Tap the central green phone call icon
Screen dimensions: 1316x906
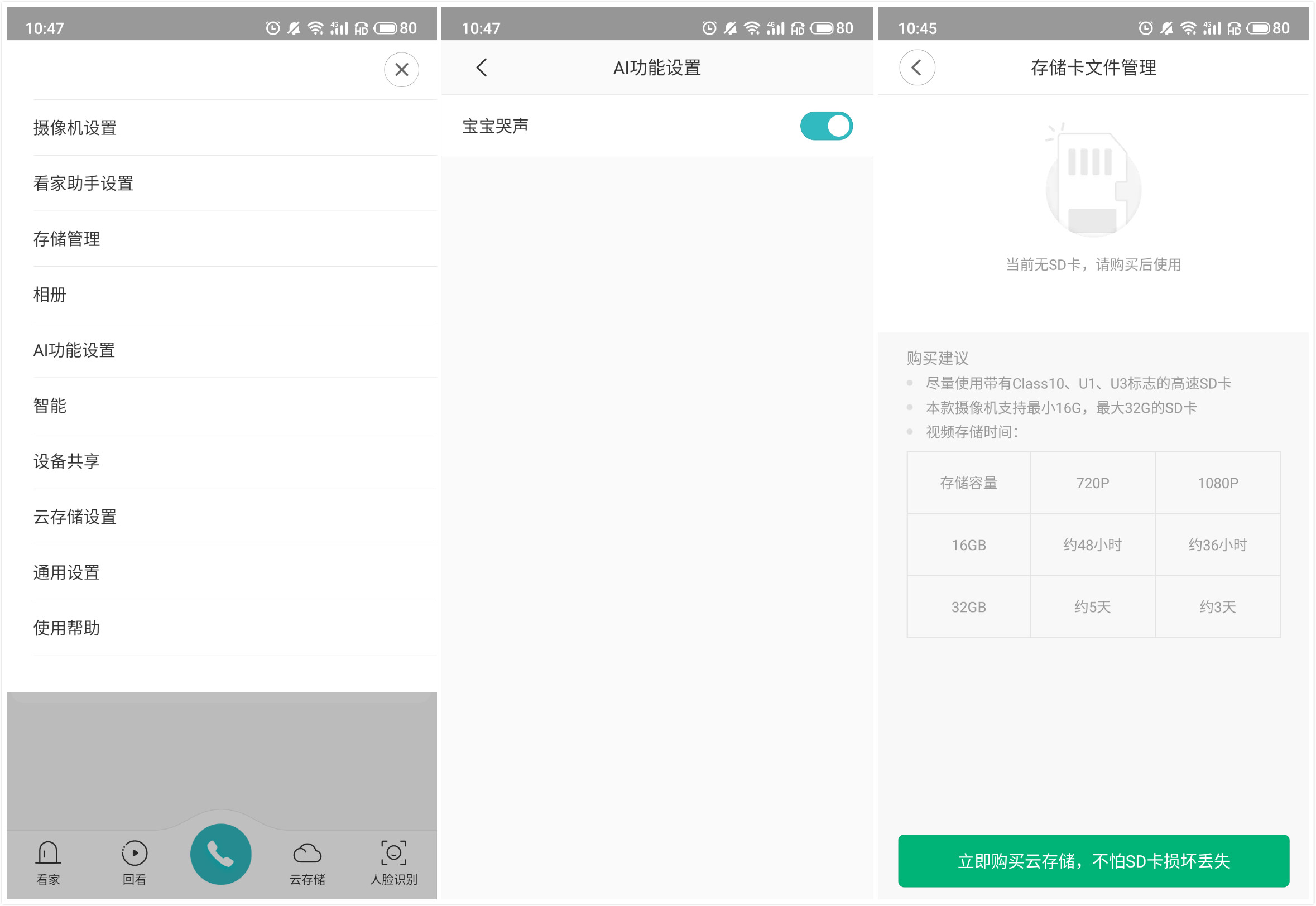(x=221, y=853)
